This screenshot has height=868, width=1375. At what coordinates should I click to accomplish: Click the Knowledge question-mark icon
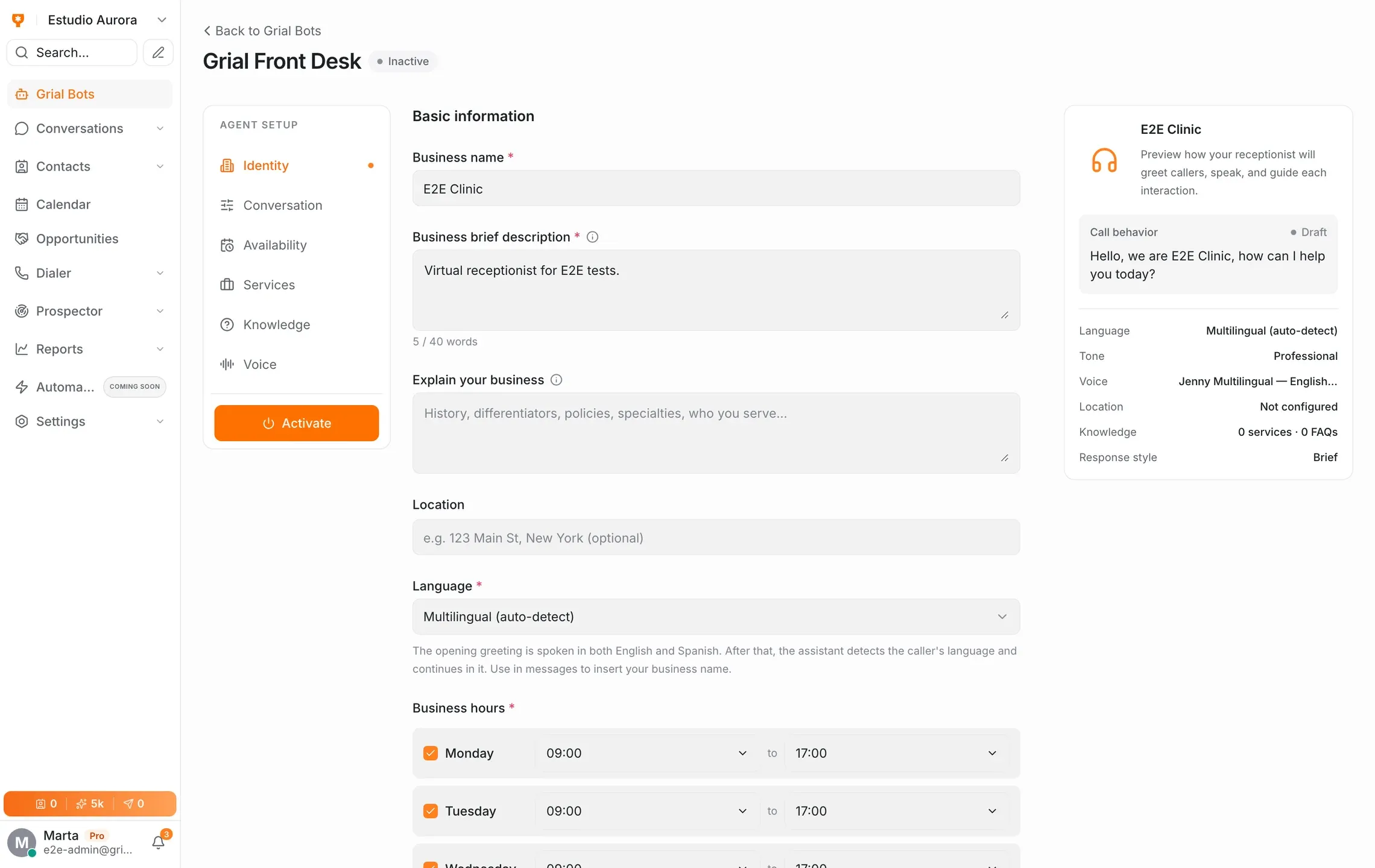pos(227,324)
